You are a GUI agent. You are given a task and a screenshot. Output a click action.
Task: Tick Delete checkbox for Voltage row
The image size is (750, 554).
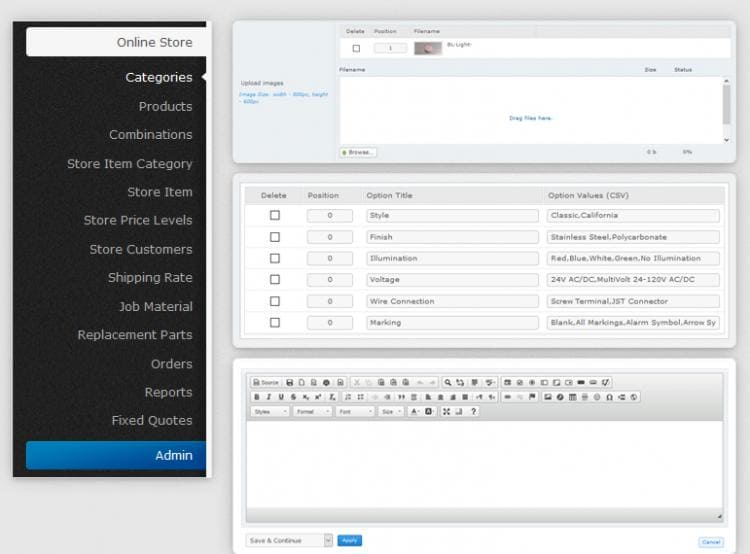coord(275,280)
